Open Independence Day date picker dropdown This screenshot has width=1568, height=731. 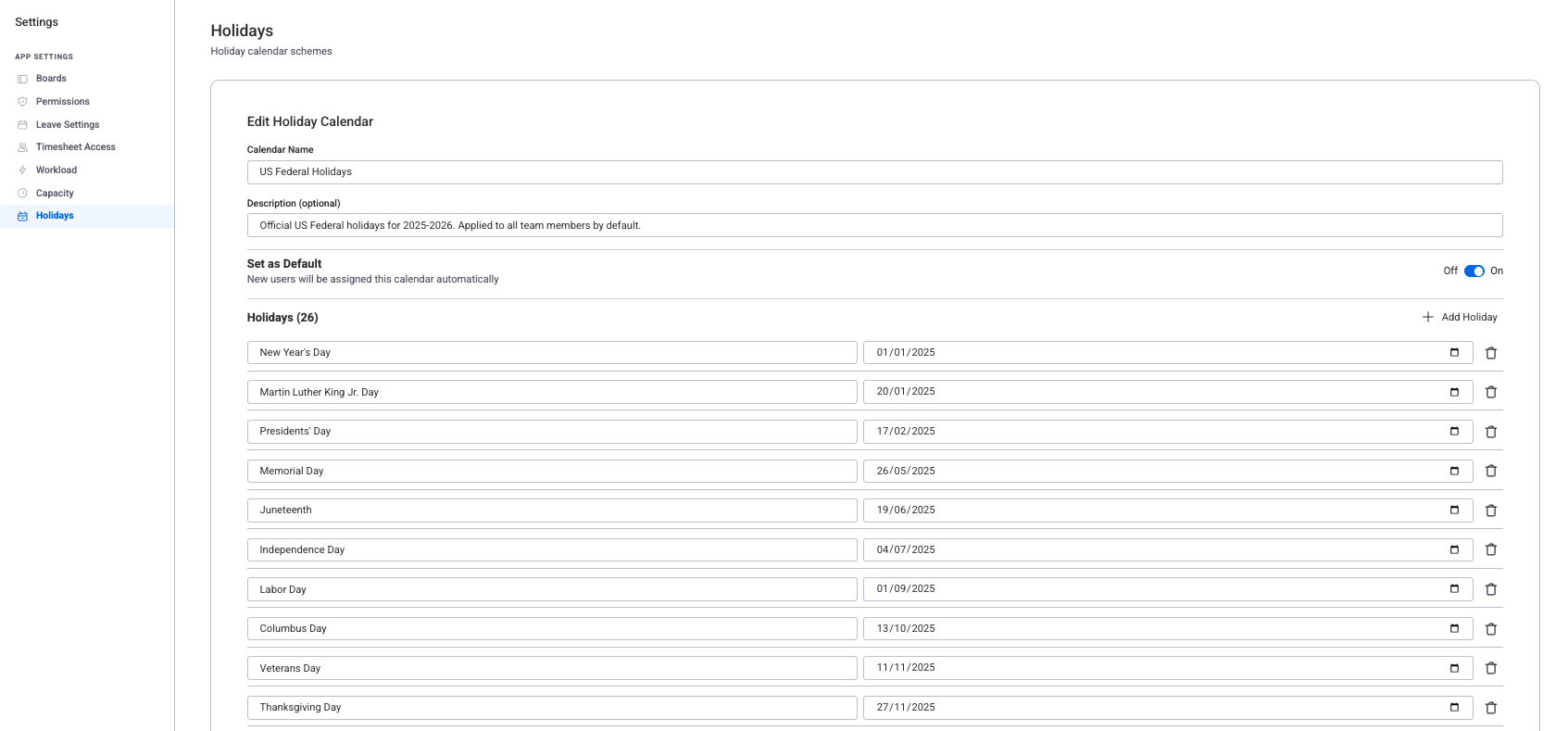pyautogui.click(x=1454, y=549)
